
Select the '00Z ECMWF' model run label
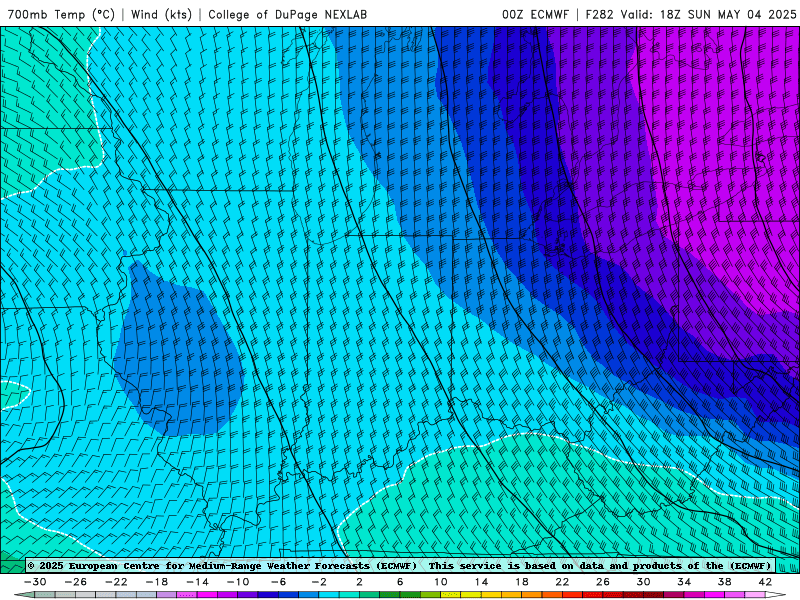[x=535, y=14]
